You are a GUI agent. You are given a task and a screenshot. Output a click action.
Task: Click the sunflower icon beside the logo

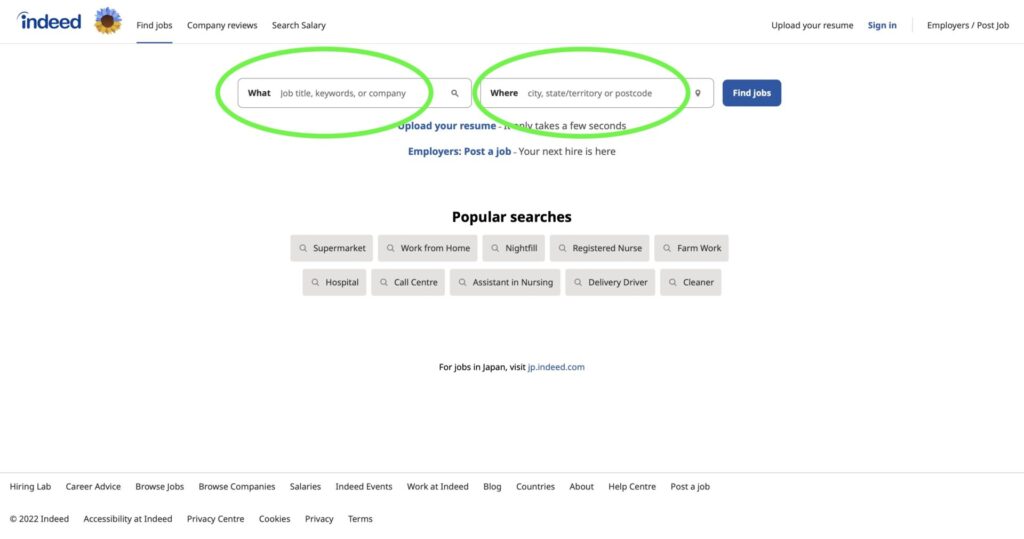(x=108, y=21)
